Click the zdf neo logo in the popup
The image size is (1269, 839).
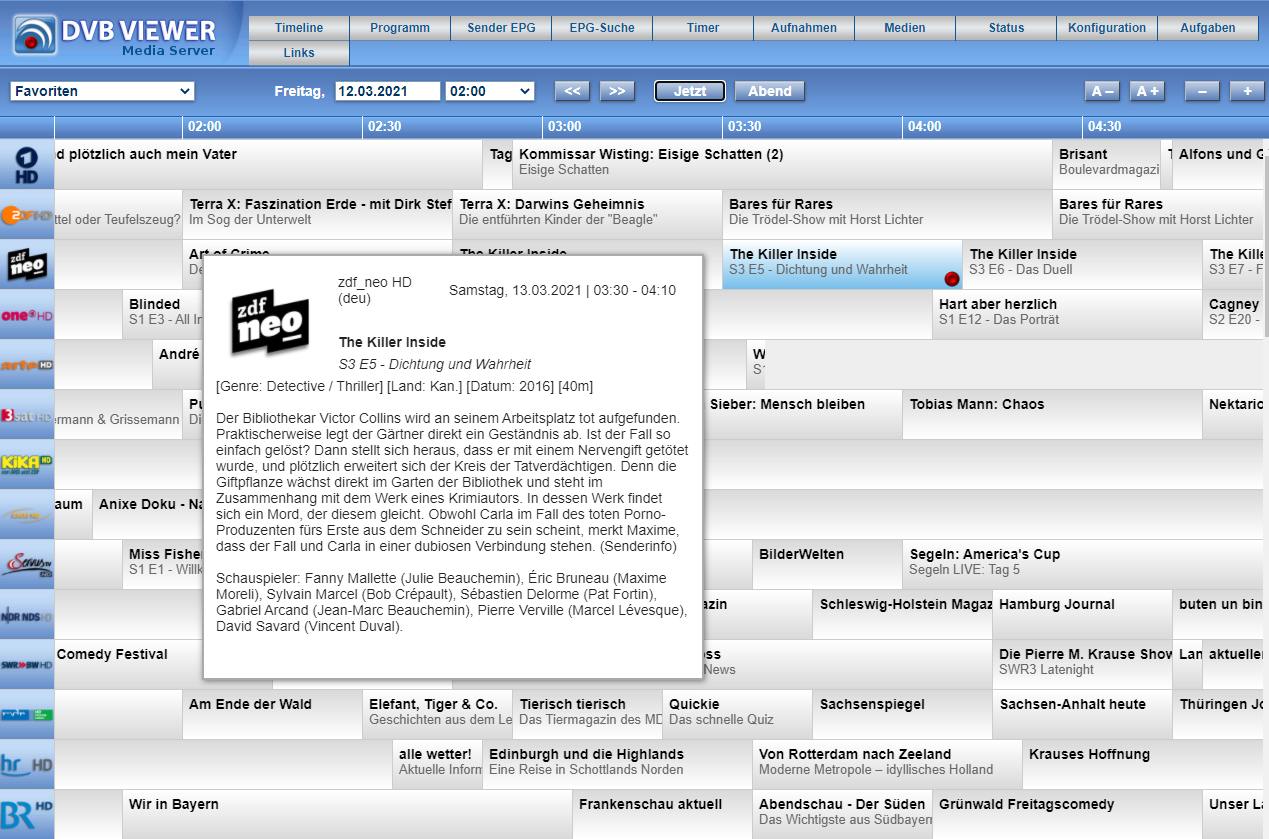[x=270, y=321]
